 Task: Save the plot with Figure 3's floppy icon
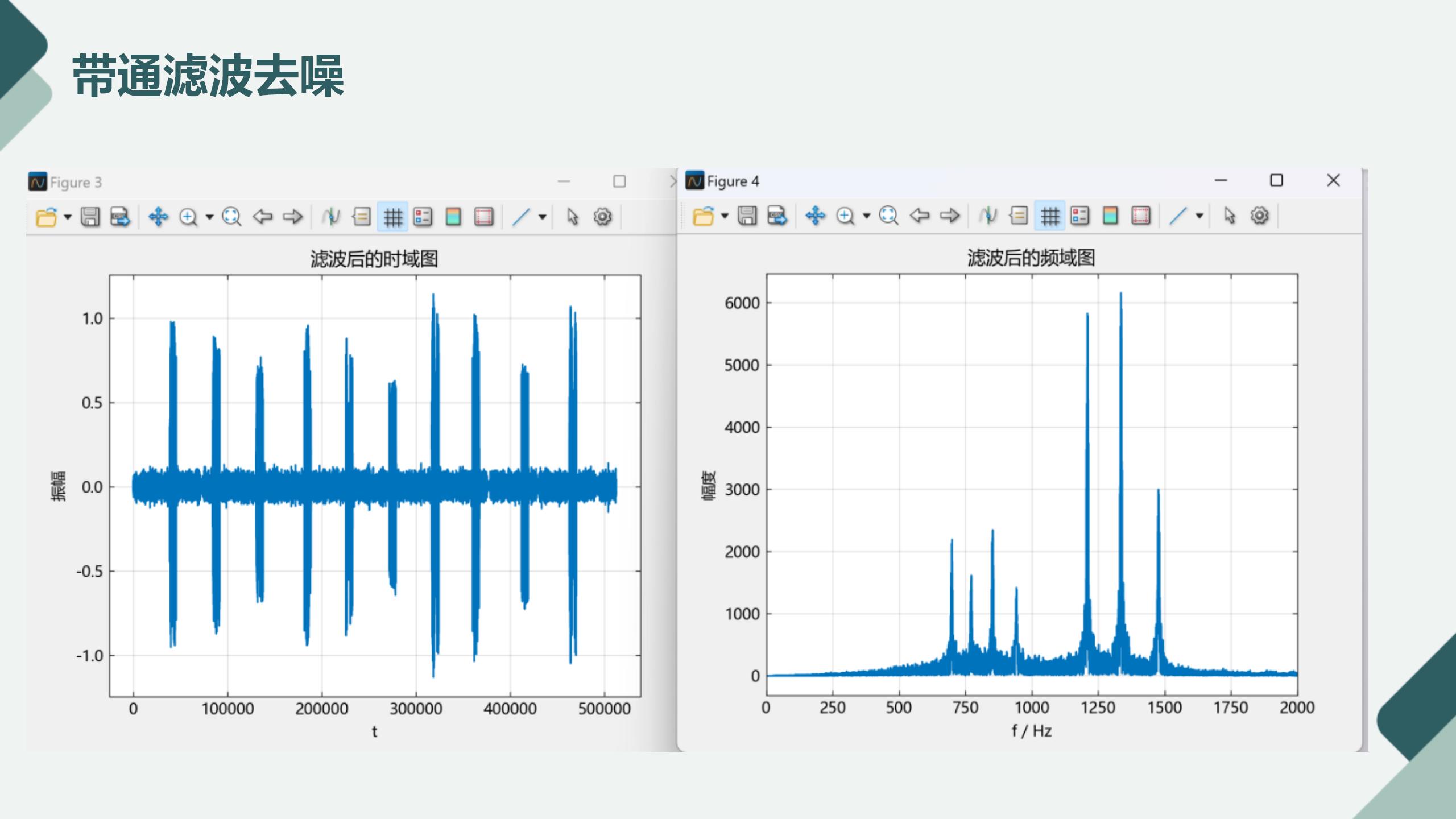point(90,217)
